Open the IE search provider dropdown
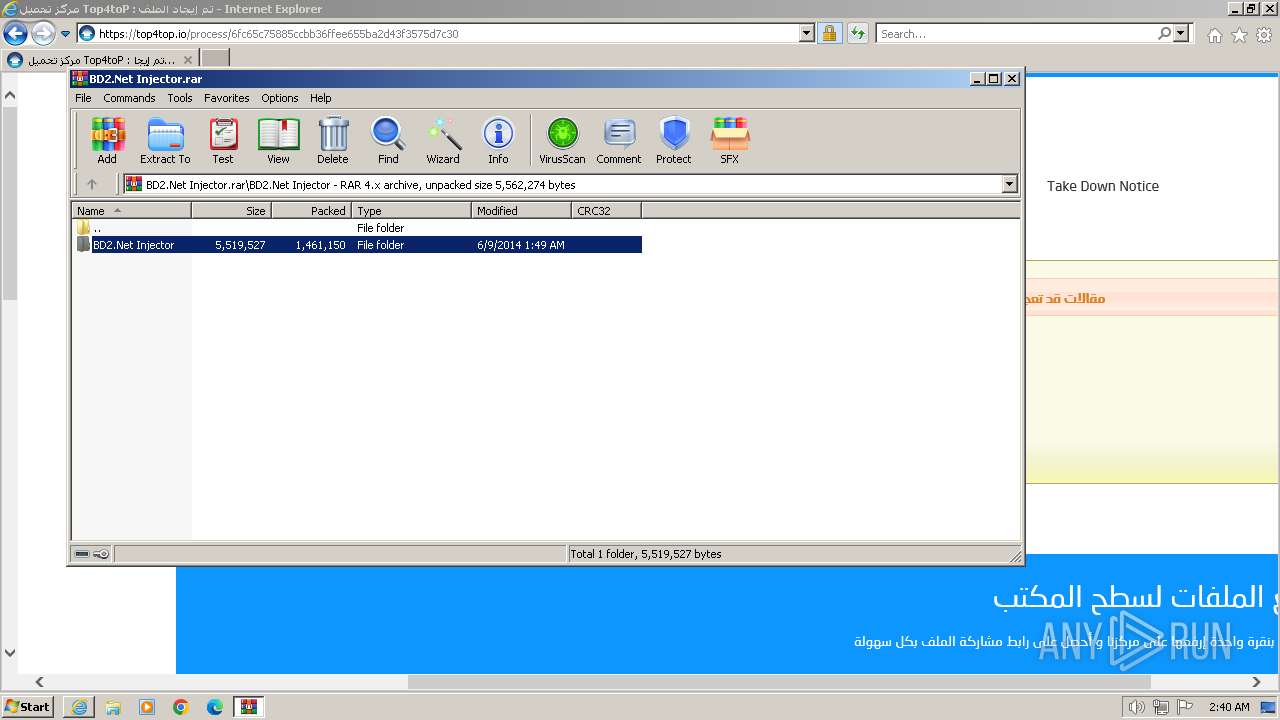Image resolution: width=1280 pixels, height=720 pixels. pyautogui.click(x=1181, y=33)
